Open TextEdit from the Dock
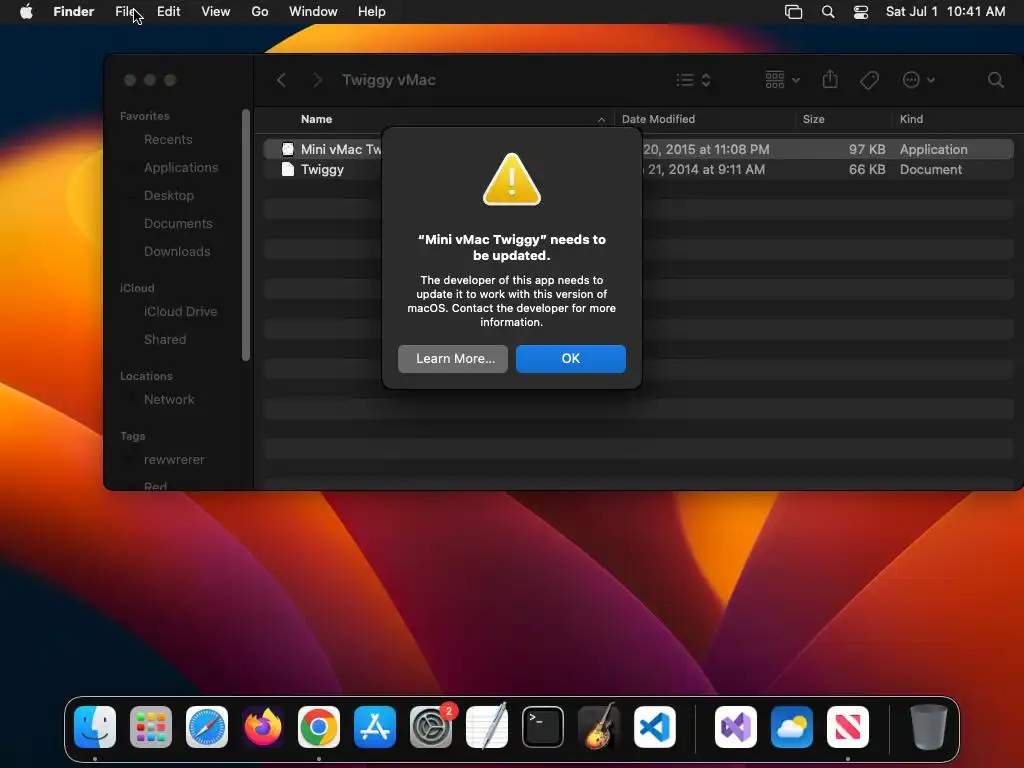Viewport: 1024px width, 768px height. point(487,727)
